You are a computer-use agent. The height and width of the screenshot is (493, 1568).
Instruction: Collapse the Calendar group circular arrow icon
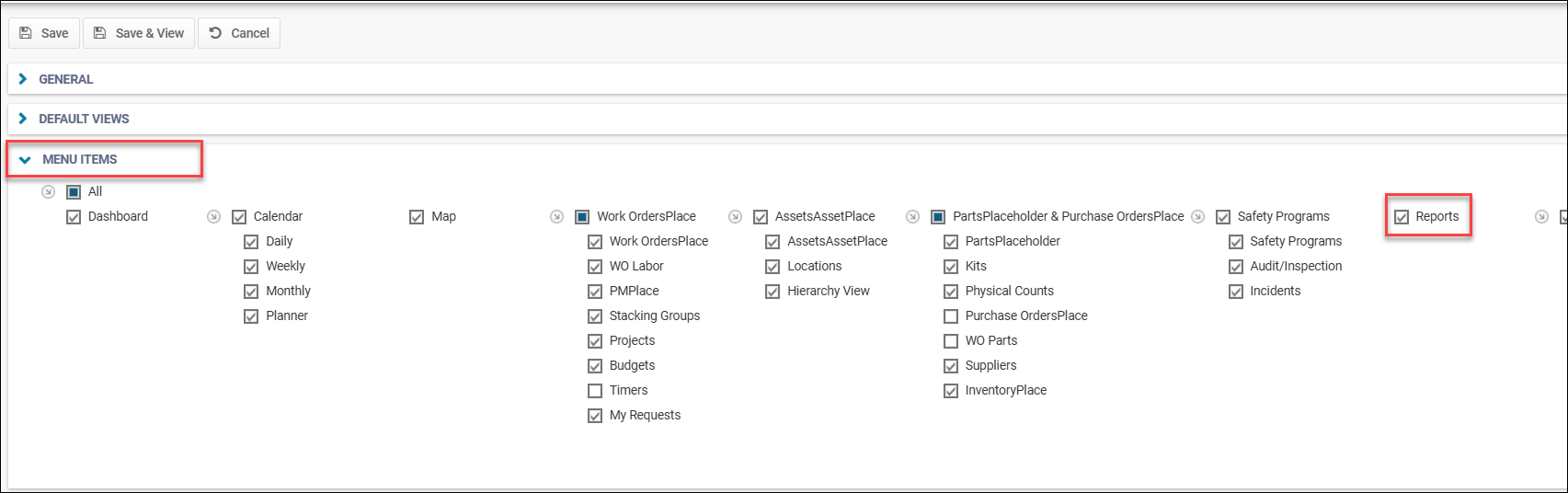(214, 217)
